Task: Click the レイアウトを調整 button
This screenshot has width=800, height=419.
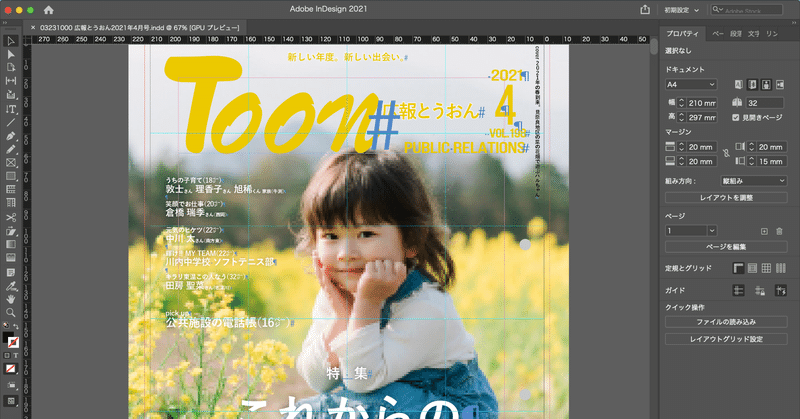Action: (x=726, y=198)
